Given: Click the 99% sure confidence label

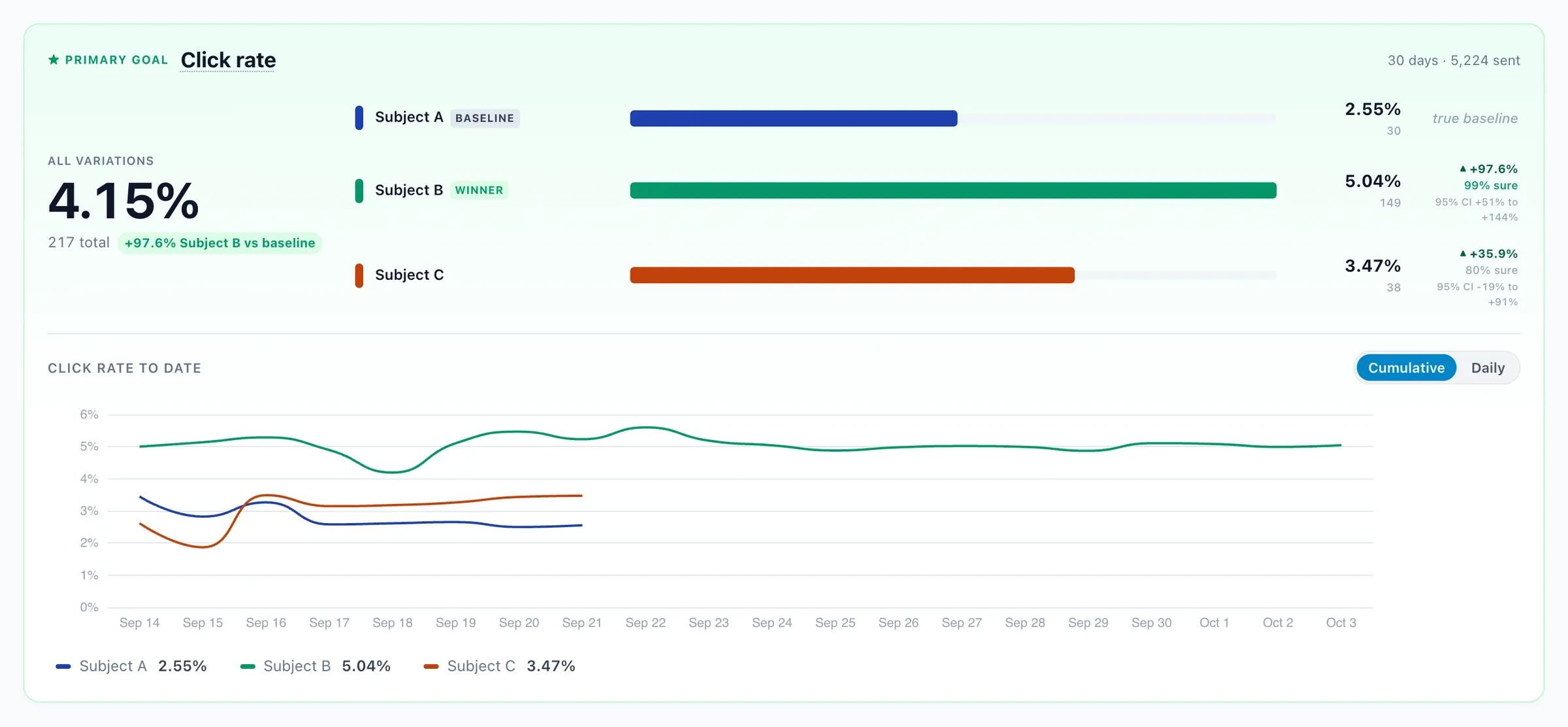Looking at the screenshot, I should pos(1490,186).
